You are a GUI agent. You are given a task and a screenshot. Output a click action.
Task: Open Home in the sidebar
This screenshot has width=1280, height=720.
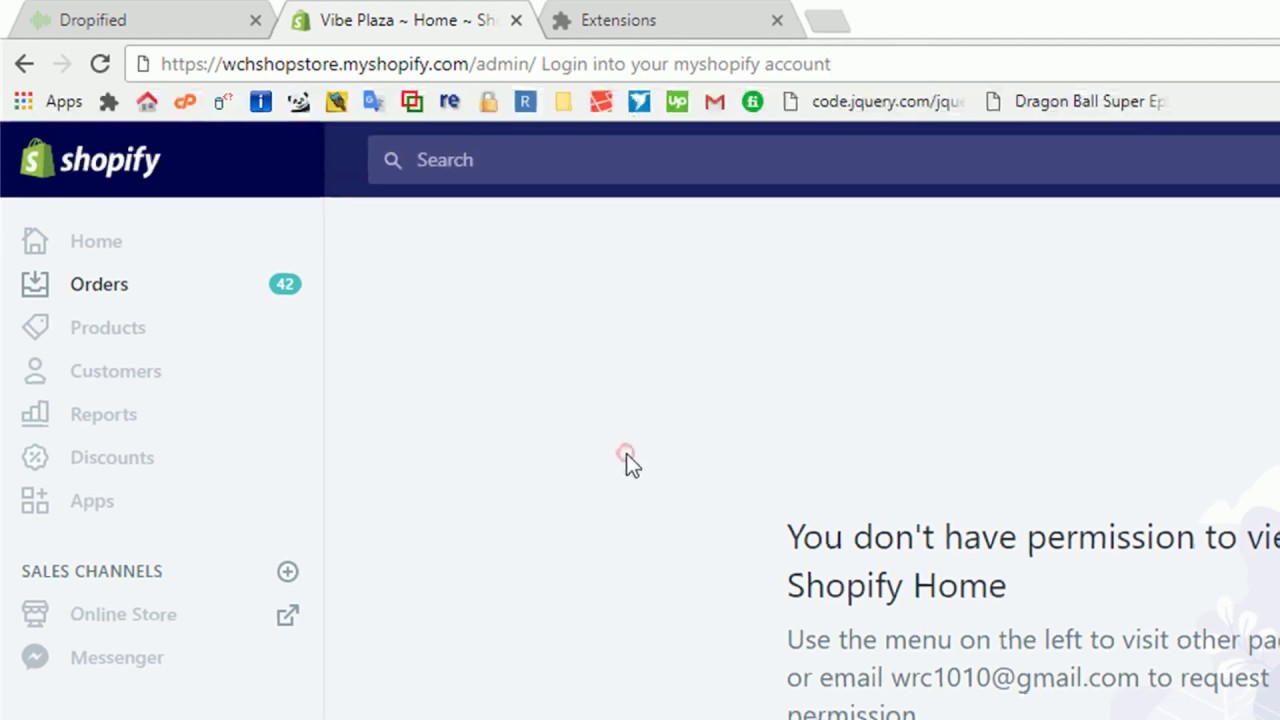coord(96,241)
